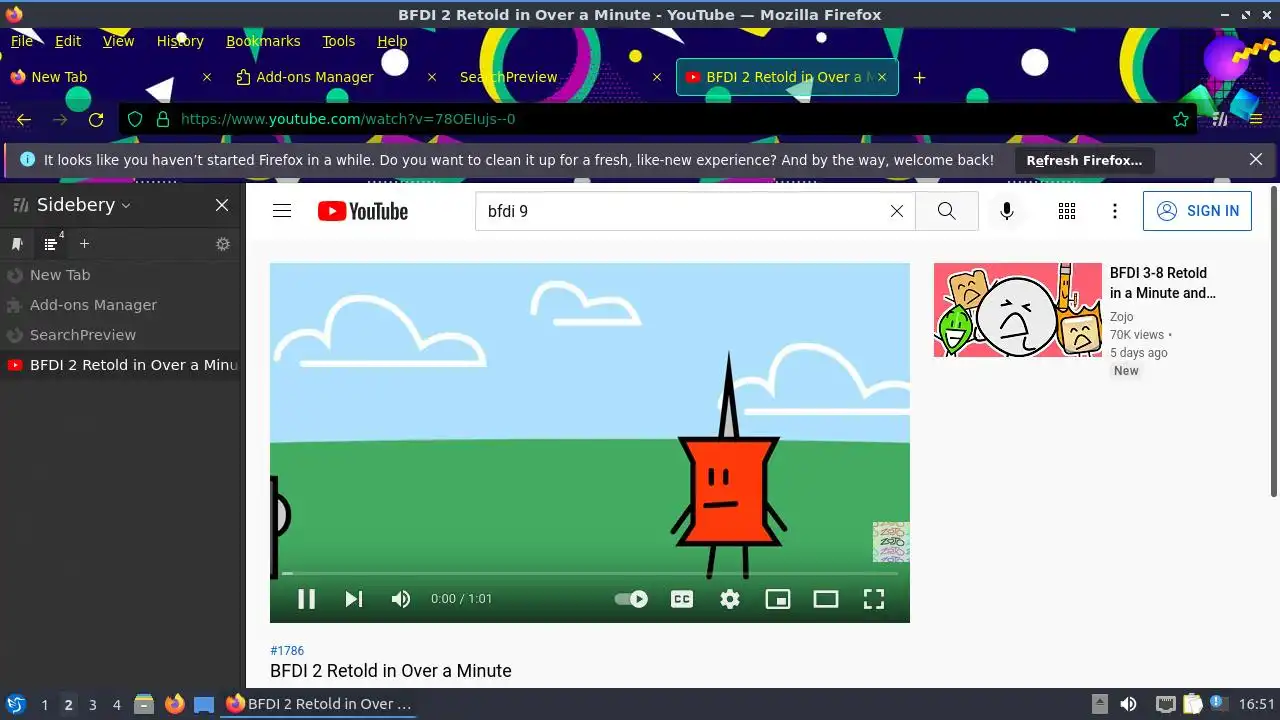1280x720 pixels.
Task: Close the Add-ons Manager tab
Action: click(432, 77)
